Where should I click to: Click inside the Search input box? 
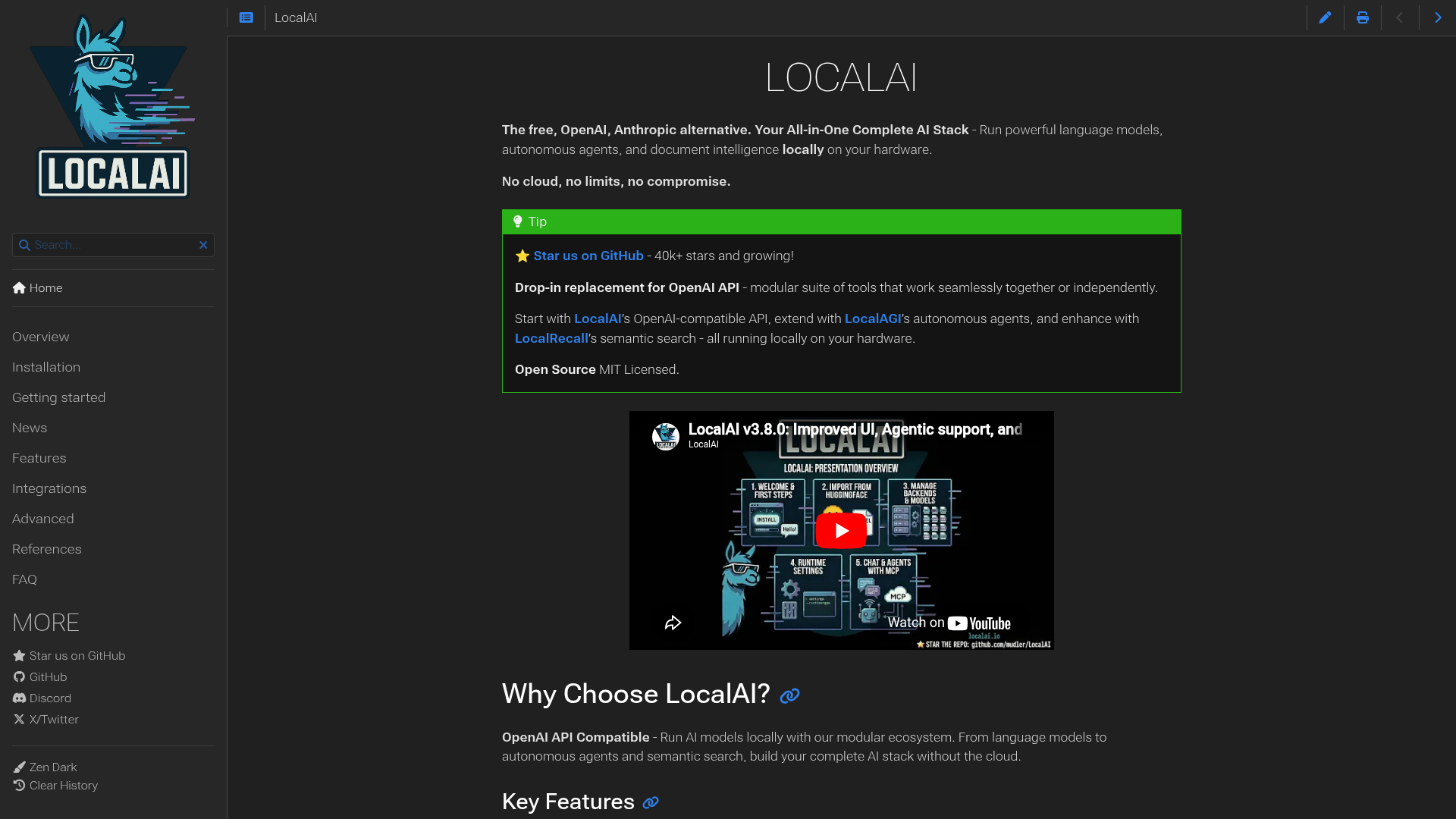(106, 244)
